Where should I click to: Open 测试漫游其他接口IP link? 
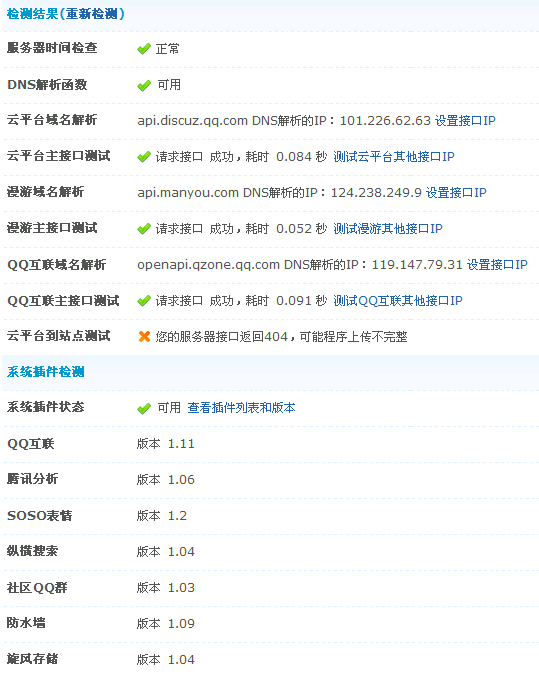[388, 229]
